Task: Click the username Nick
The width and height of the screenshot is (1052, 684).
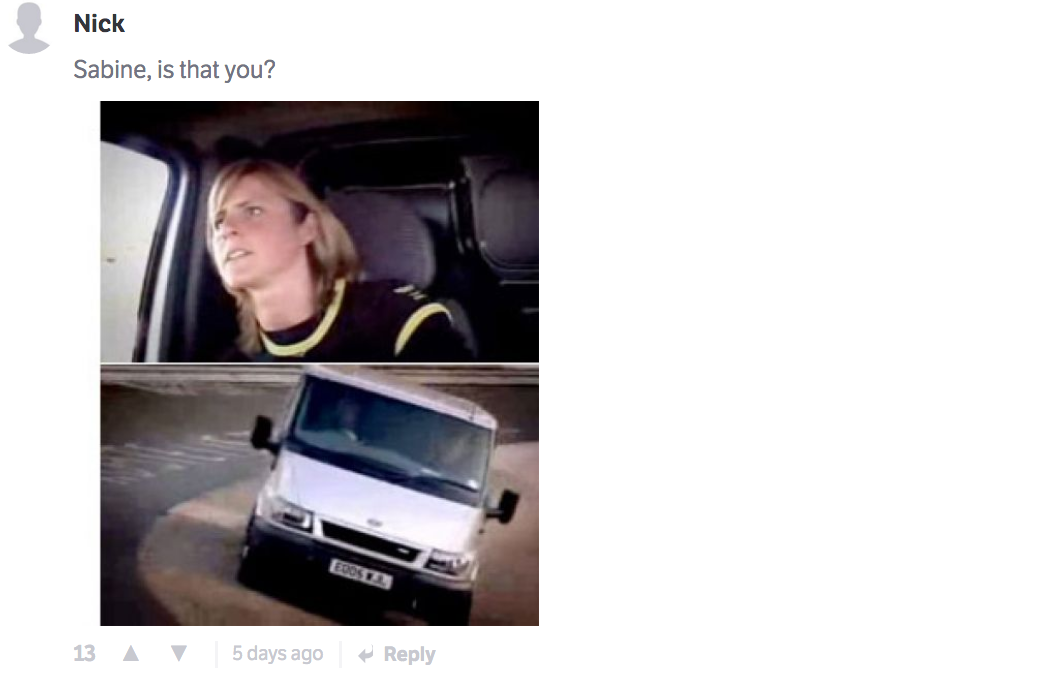Action: (99, 23)
